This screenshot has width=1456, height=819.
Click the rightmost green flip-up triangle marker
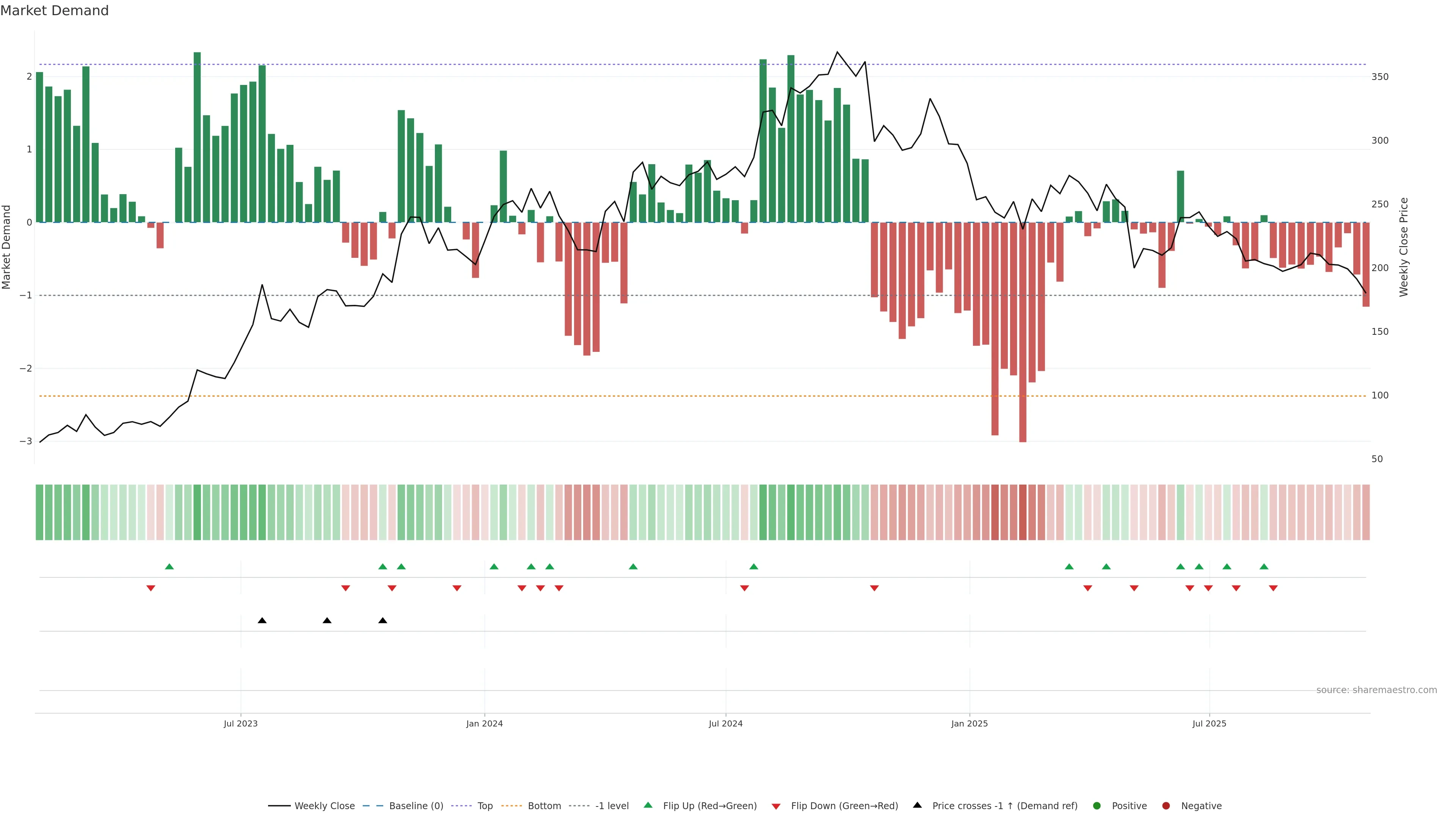pyautogui.click(x=1265, y=567)
